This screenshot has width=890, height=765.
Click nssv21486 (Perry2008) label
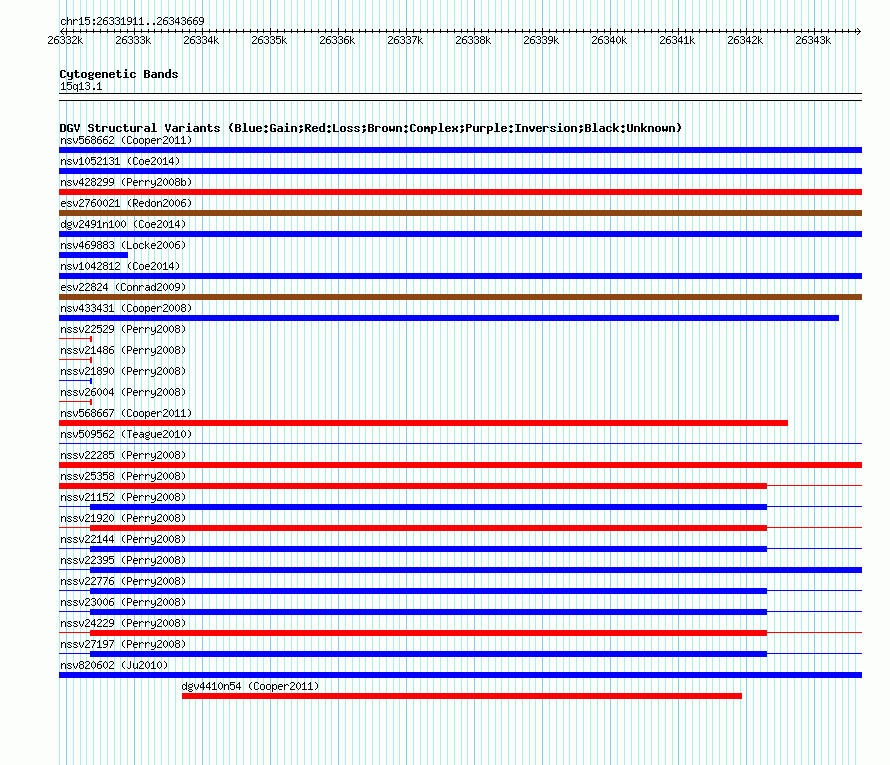[x=123, y=350]
